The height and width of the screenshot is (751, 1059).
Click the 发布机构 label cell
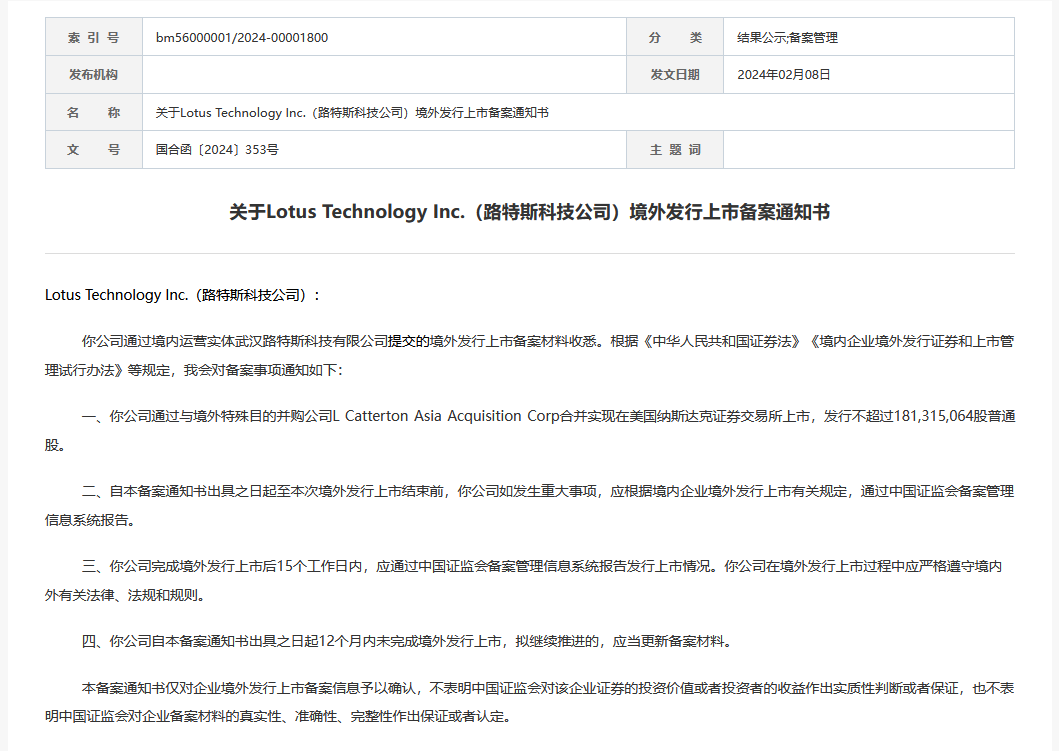(94, 74)
